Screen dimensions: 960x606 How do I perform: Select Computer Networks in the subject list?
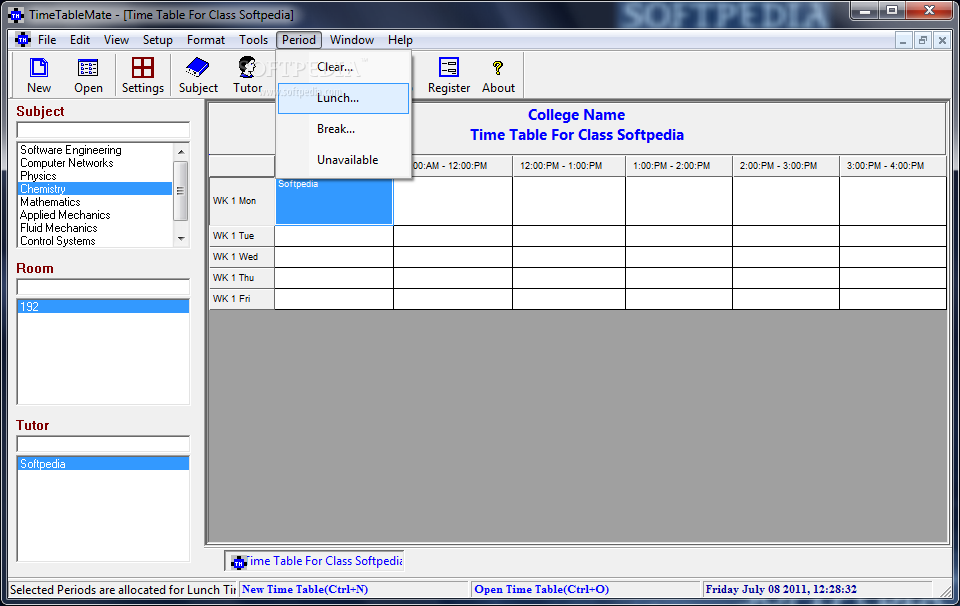tap(96, 163)
